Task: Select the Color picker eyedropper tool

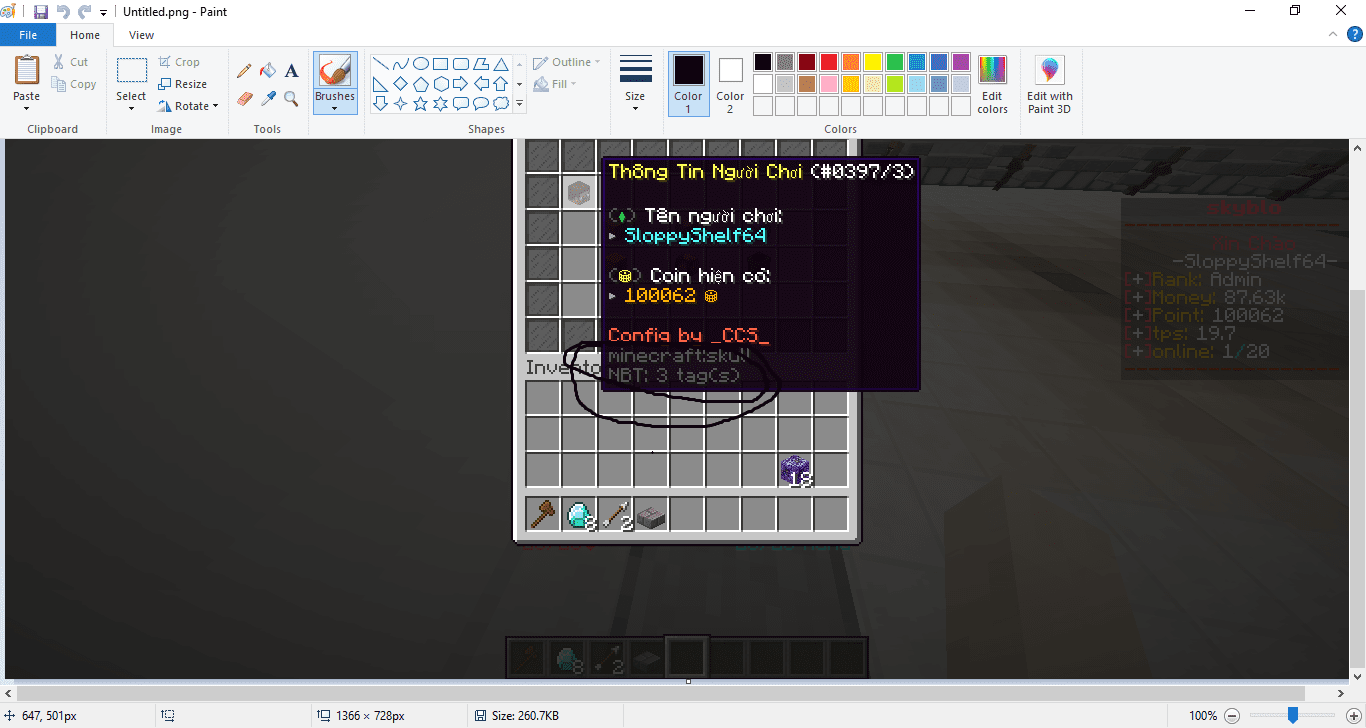Action: pyautogui.click(x=268, y=98)
